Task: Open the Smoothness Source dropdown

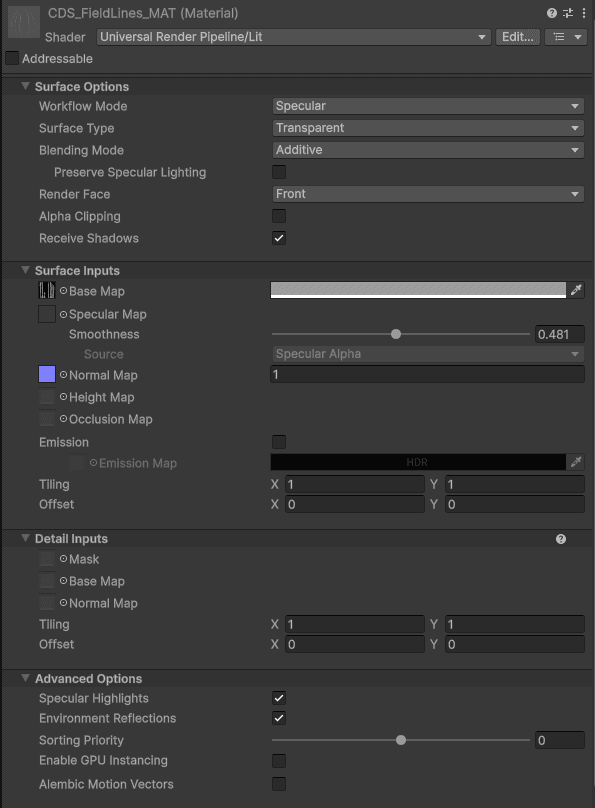Action: pyautogui.click(x=428, y=354)
